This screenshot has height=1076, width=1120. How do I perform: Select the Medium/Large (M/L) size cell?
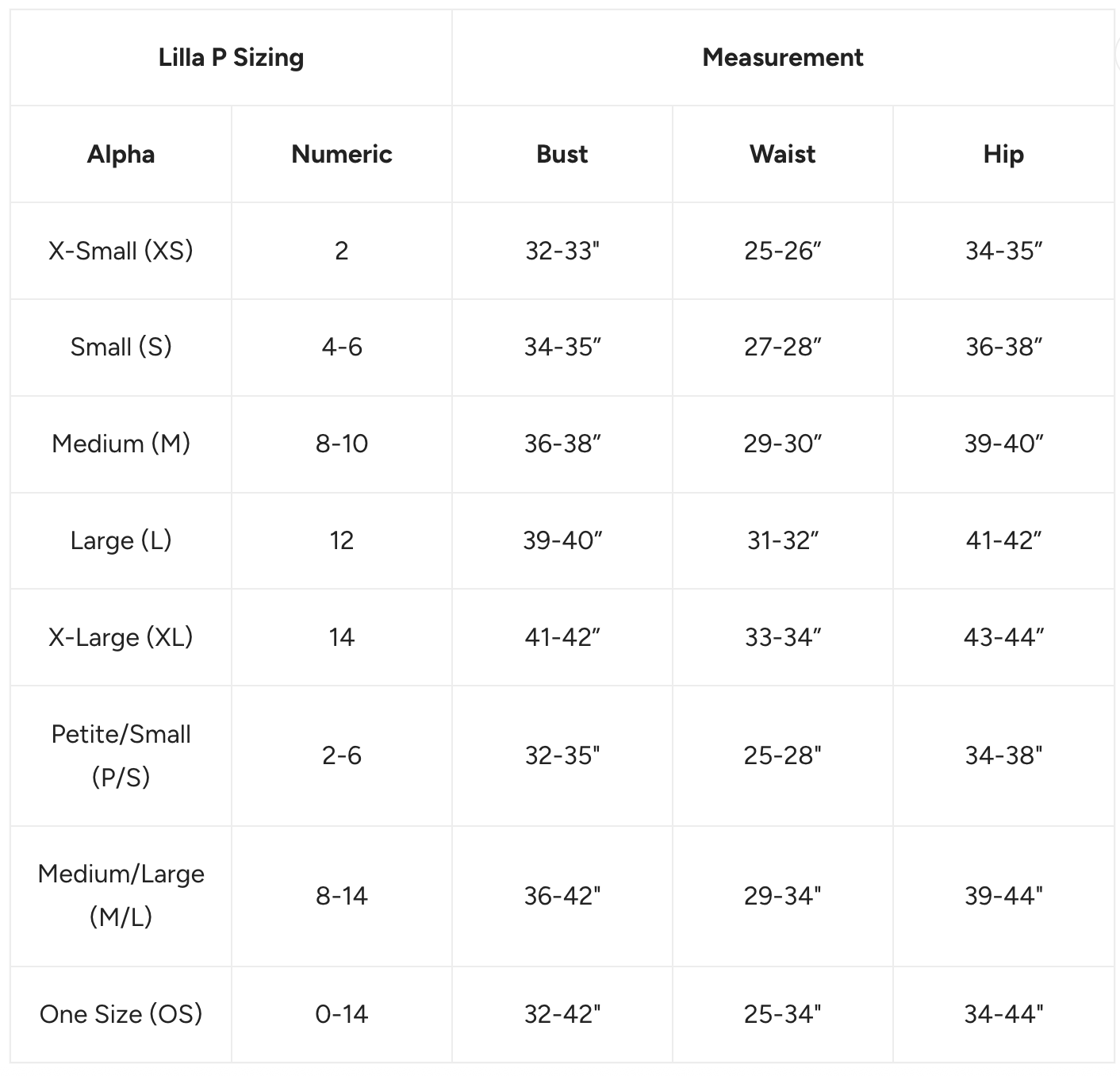click(x=121, y=896)
